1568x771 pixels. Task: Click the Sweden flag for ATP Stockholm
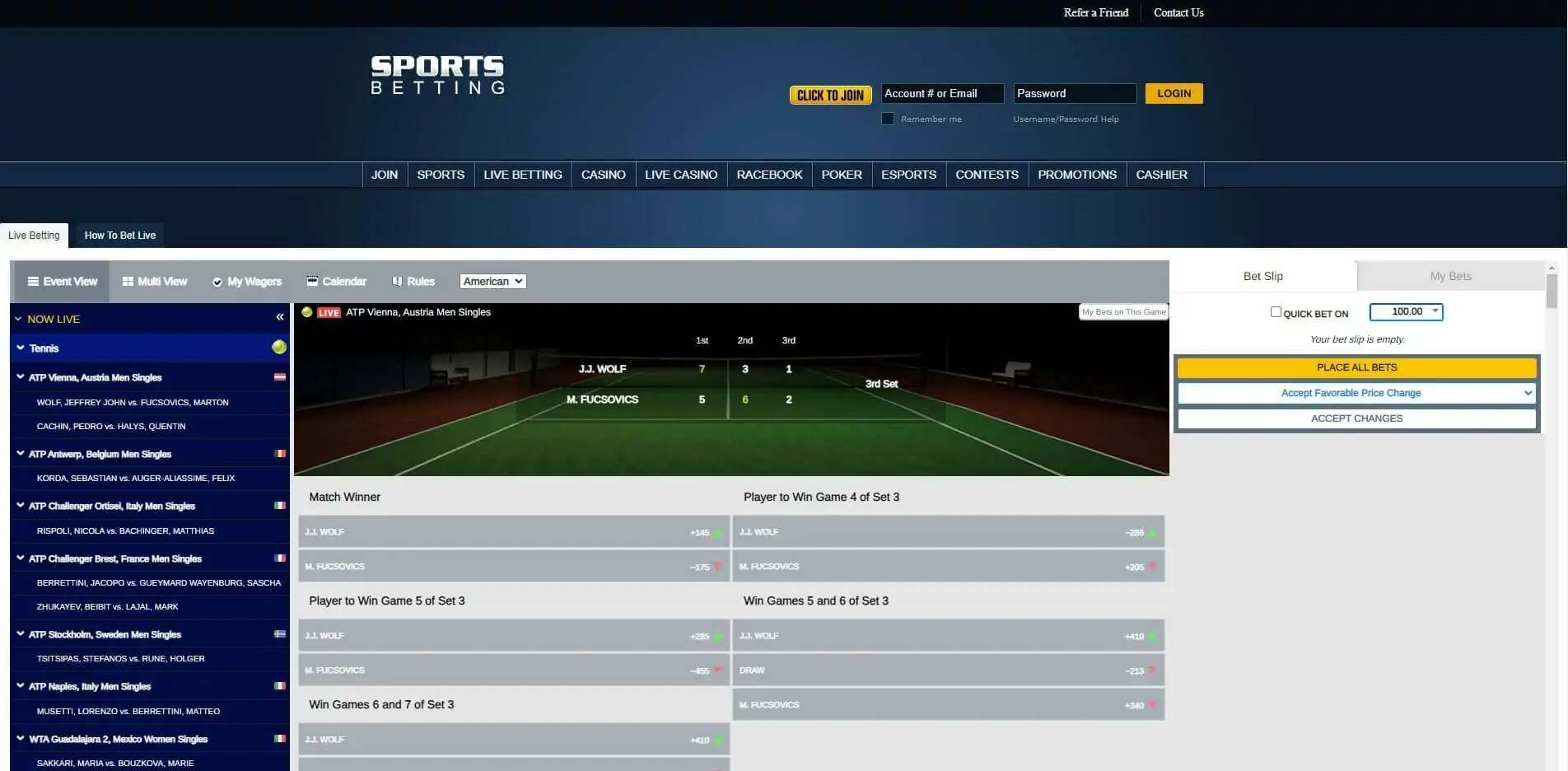coord(280,634)
